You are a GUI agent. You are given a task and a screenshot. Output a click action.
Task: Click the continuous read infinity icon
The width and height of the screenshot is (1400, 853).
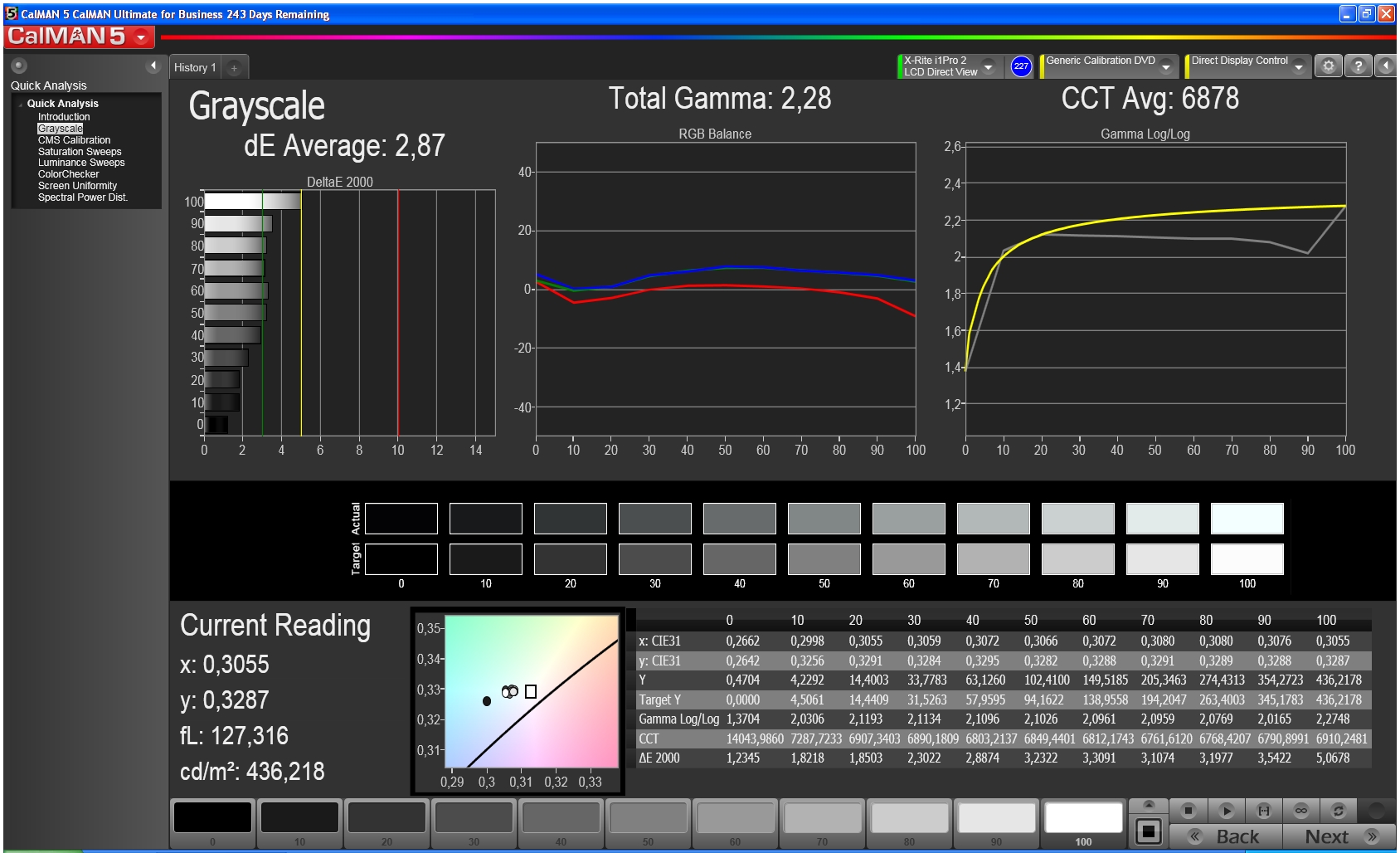pos(1301,811)
